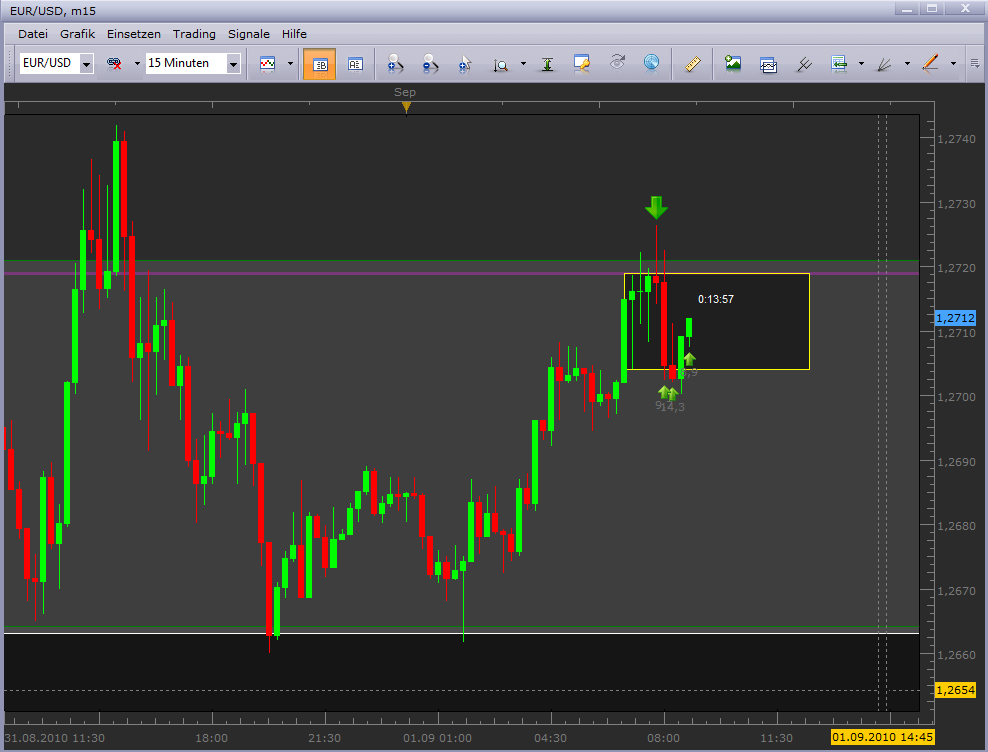Click the unlink chart symbols icon
988x752 pixels.
tap(114, 63)
